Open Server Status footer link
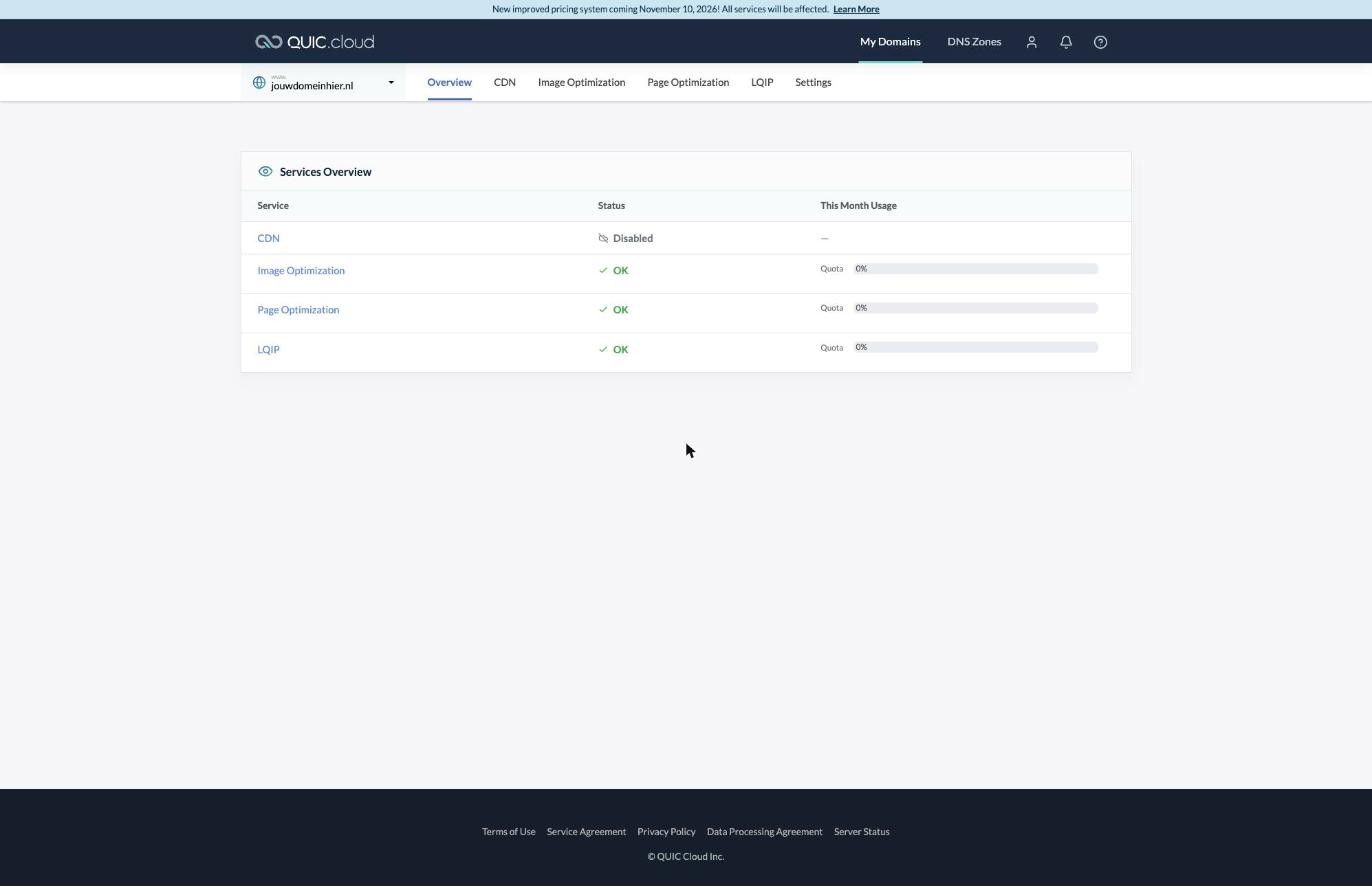Image resolution: width=1372 pixels, height=886 pixels. [862, 832]
